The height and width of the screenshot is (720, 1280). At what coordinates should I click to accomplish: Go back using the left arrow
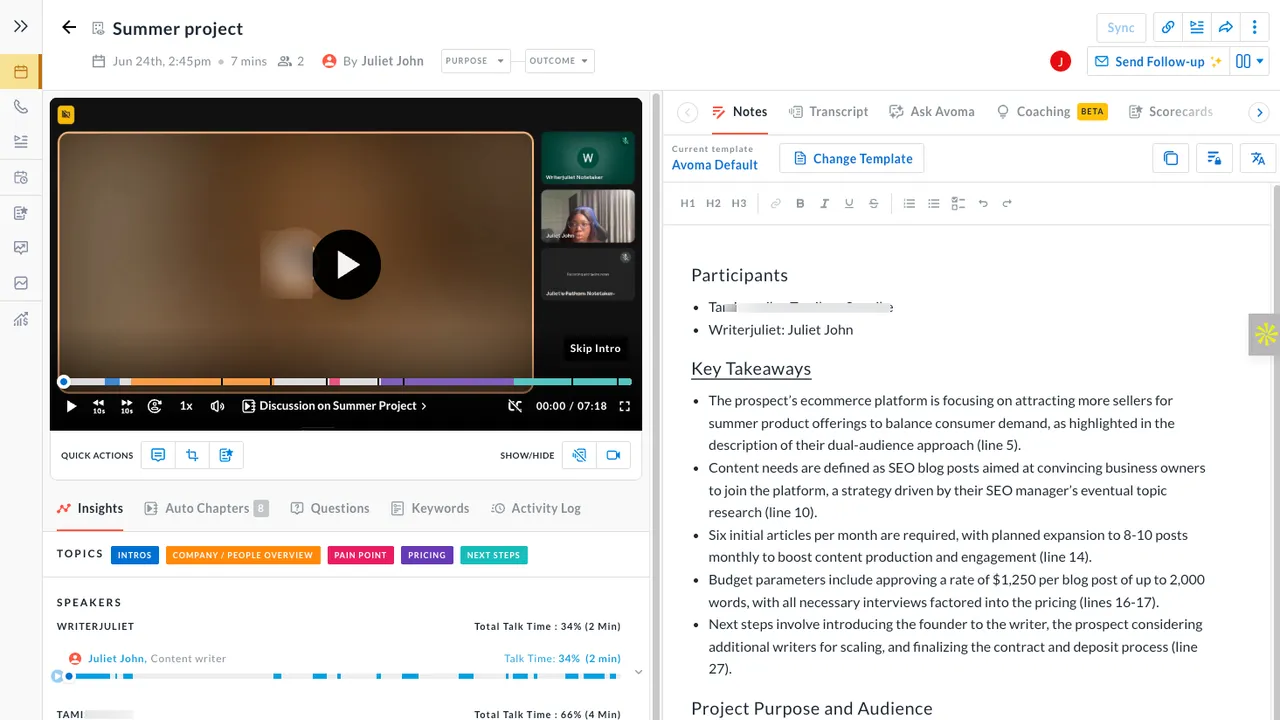[69, 28]
